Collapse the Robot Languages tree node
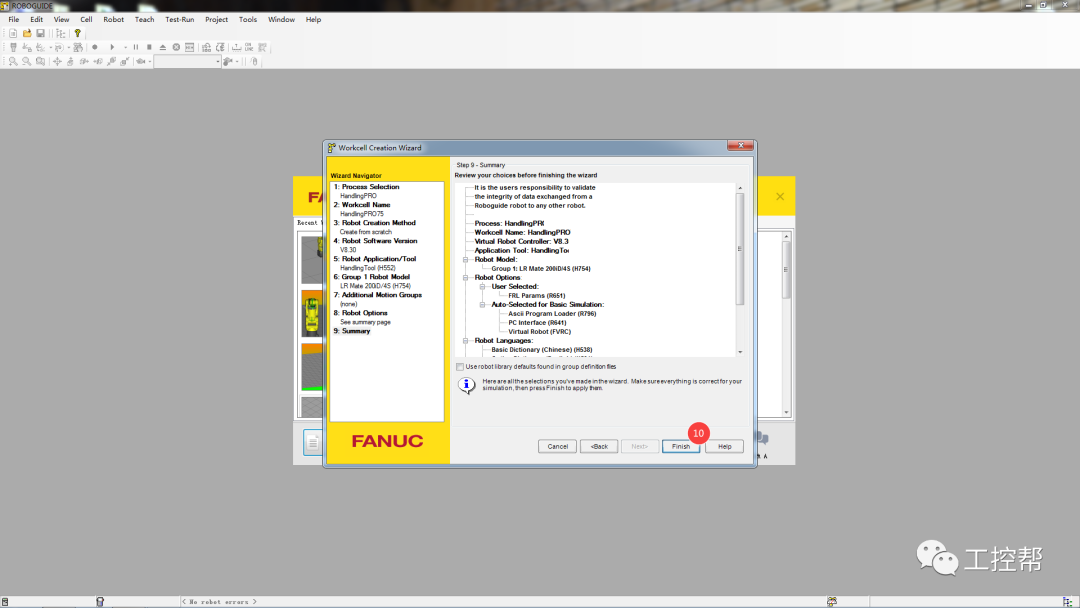 pos(466,341)
